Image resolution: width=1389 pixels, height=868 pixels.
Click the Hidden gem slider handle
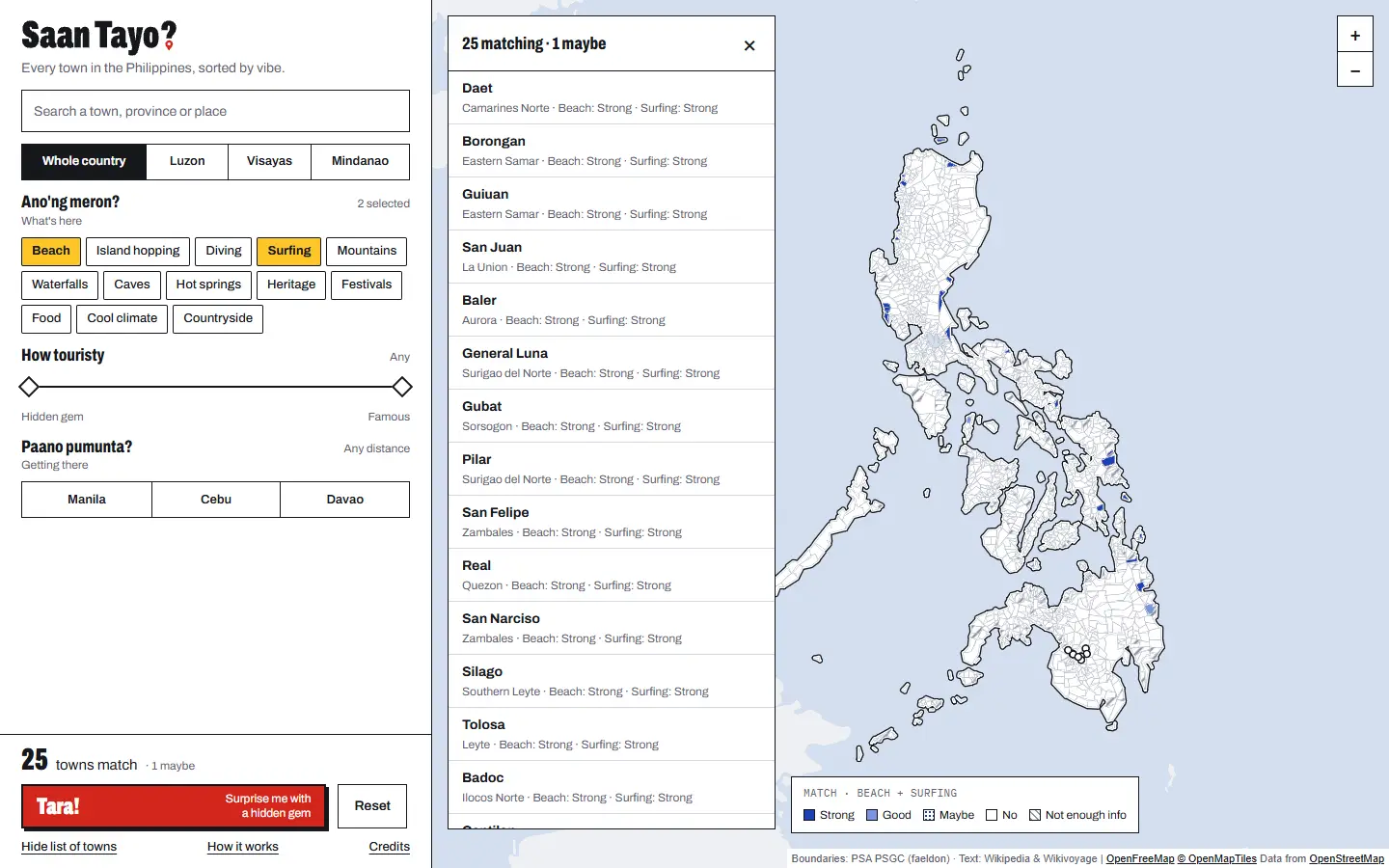click(x=29, y=388)
